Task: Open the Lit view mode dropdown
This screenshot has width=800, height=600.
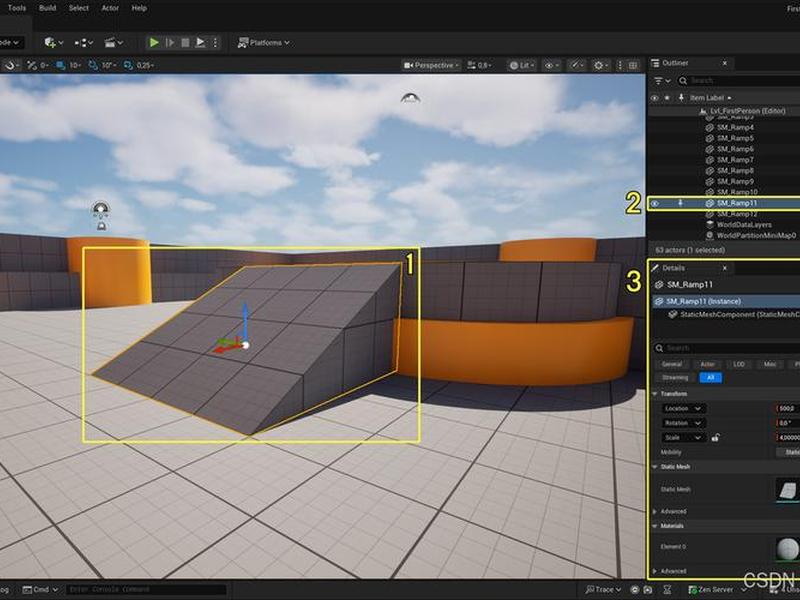Action: coord(522,65)
